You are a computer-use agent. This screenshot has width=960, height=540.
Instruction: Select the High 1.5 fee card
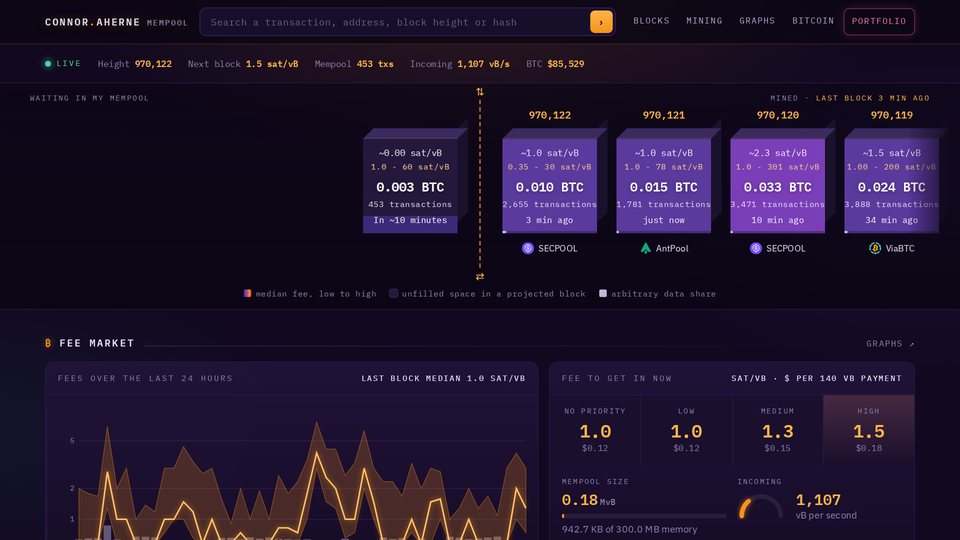[x=869, y=430]
